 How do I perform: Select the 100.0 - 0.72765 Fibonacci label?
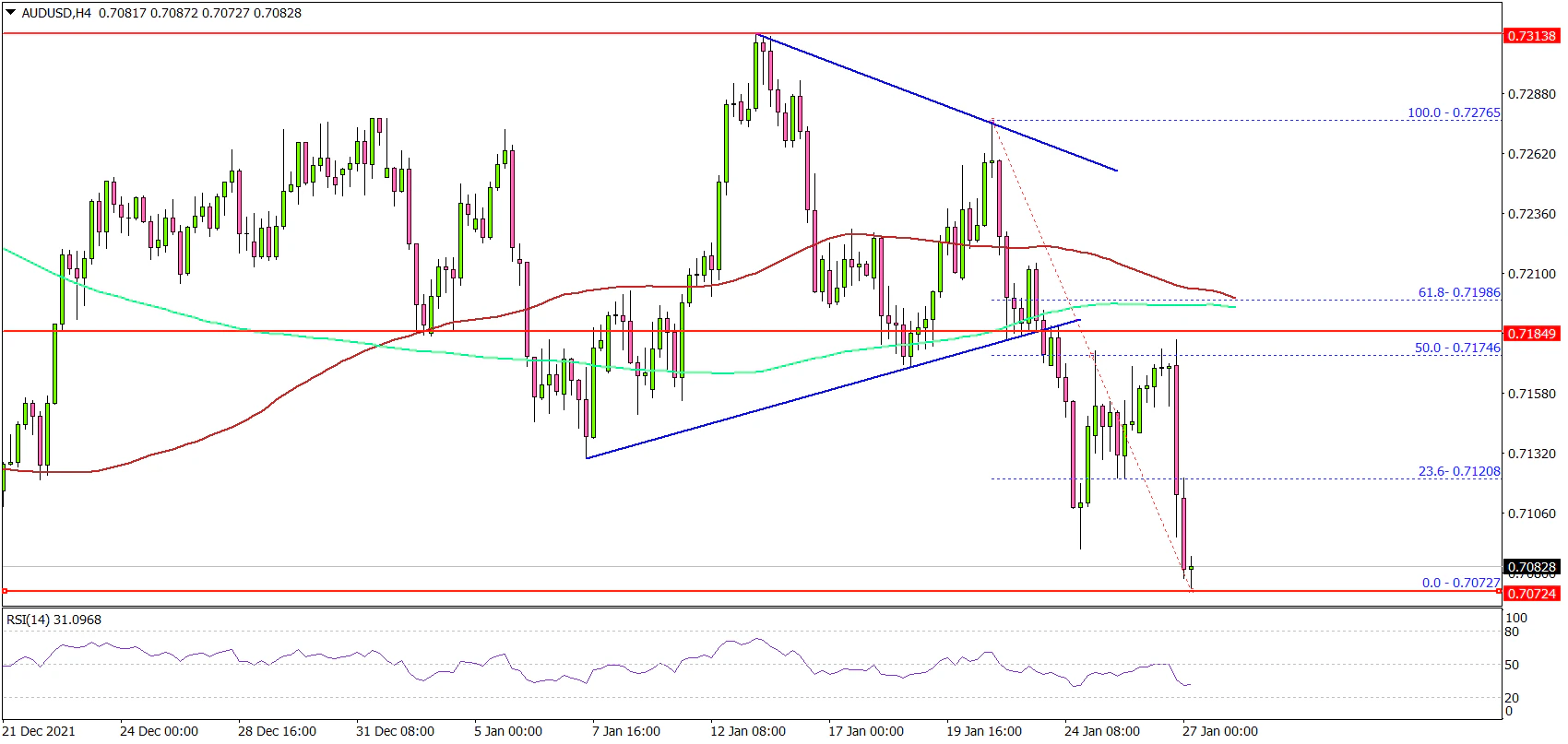tap(1453, 112)
